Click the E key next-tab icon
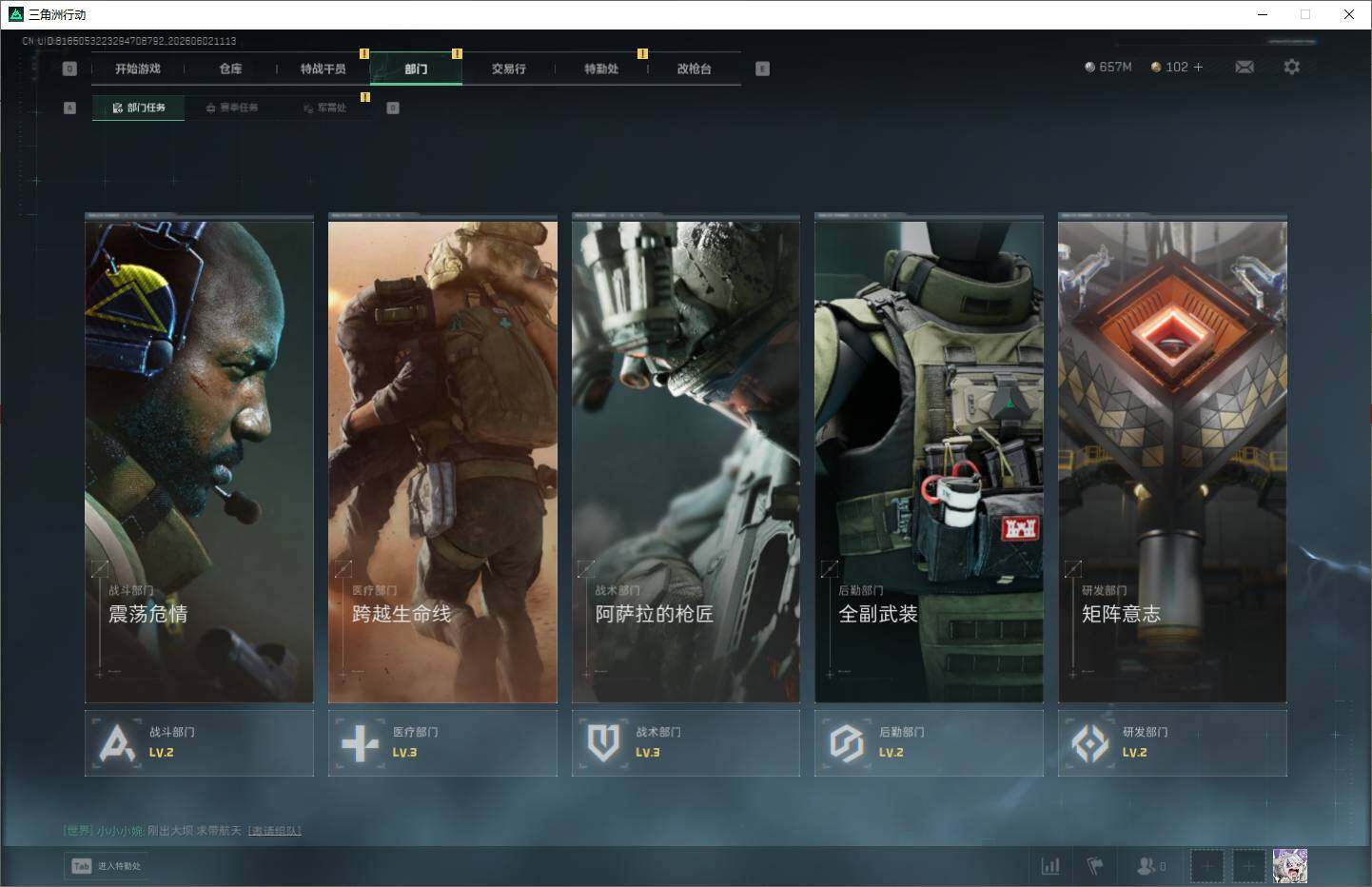The height and width of the screenshot is (887, 1372). click(x=762, y=69)
